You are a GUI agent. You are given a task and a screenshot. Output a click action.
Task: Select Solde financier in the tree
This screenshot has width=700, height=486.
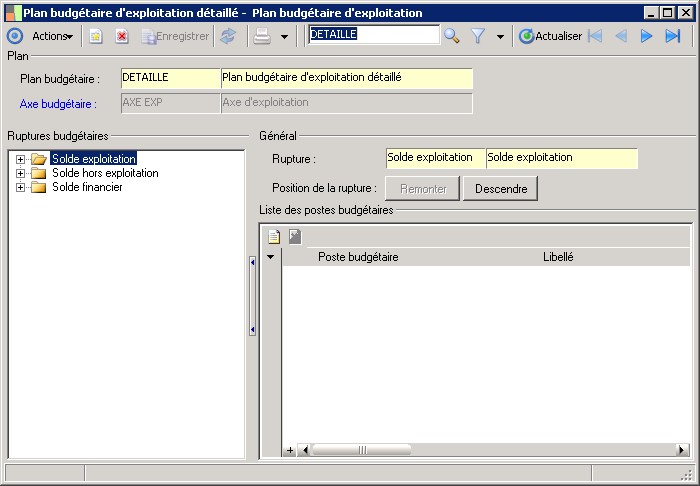click(87, 187)
